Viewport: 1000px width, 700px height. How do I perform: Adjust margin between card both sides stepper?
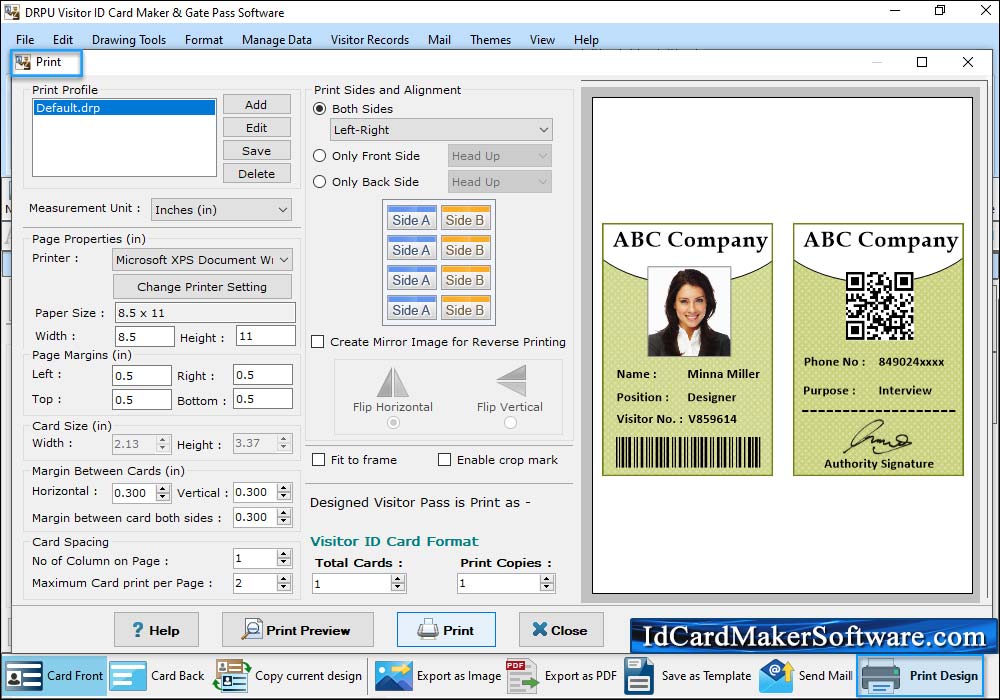[x=284, y=517]
